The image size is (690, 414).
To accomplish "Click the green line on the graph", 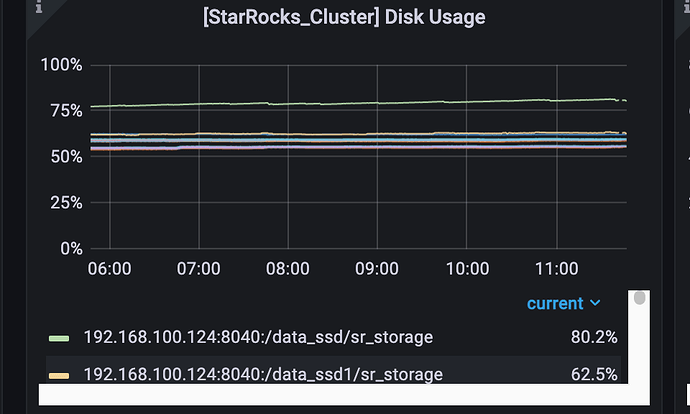I will (x=359, y=103).
